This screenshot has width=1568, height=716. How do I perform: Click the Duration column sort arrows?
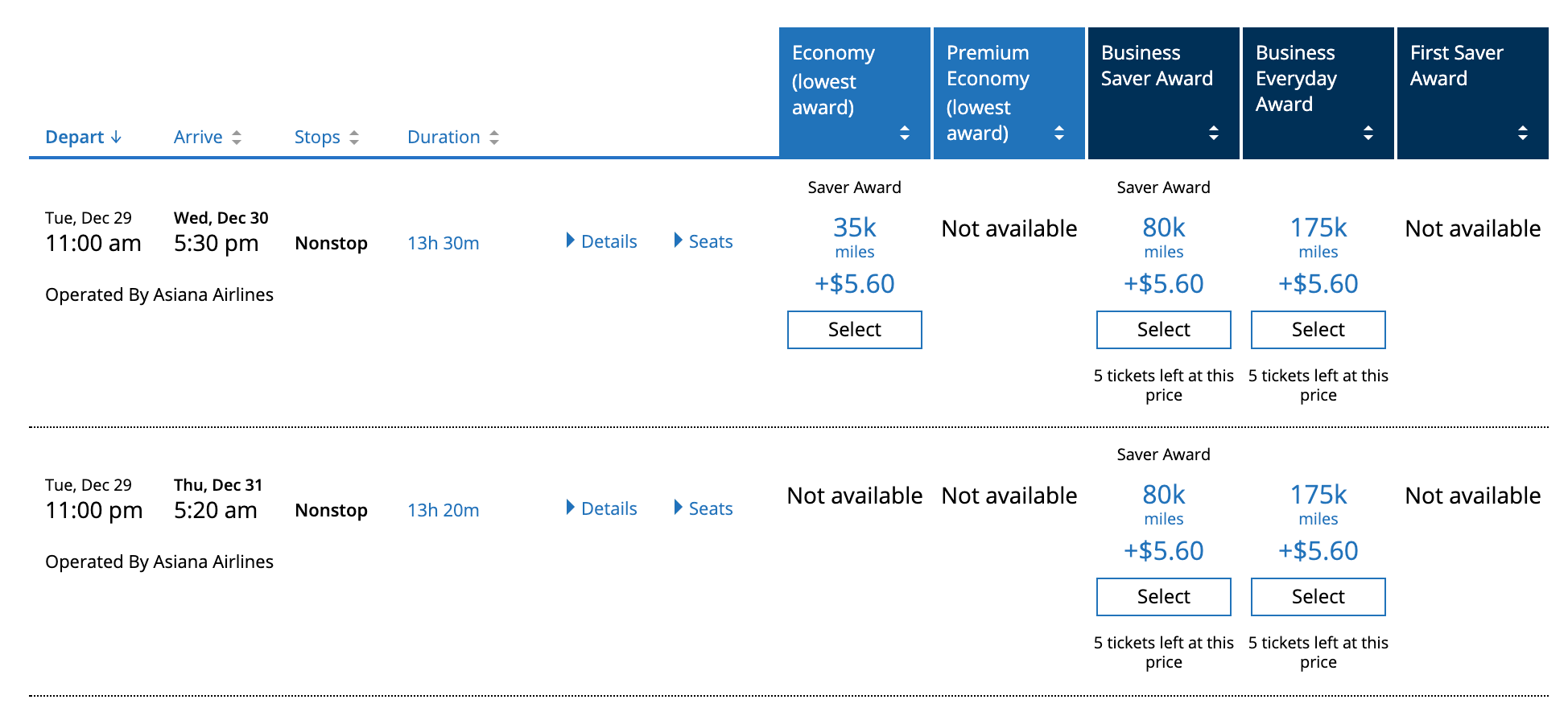point(494,138)
